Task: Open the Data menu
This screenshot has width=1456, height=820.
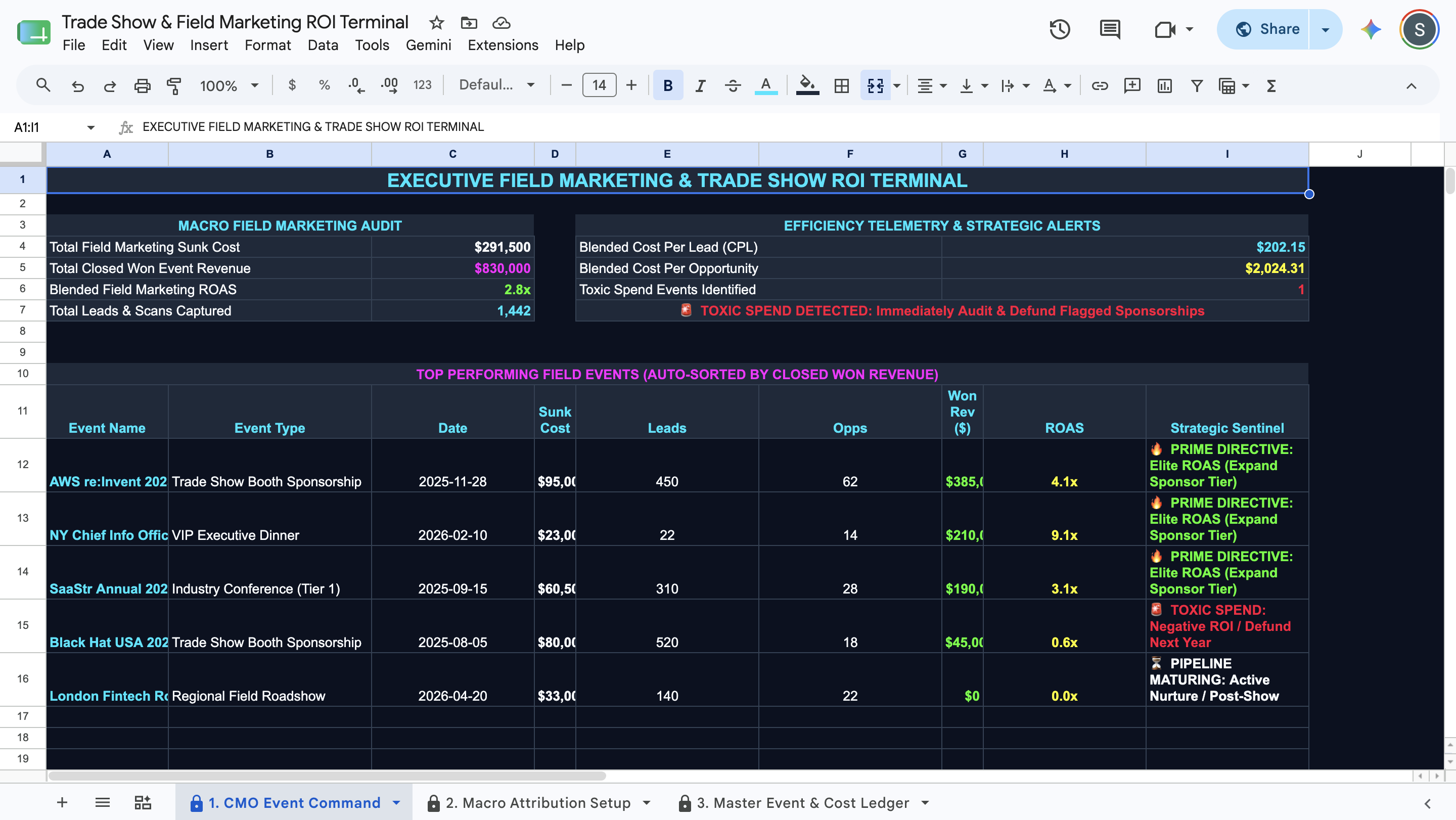Action: click(x=323, y=45)
